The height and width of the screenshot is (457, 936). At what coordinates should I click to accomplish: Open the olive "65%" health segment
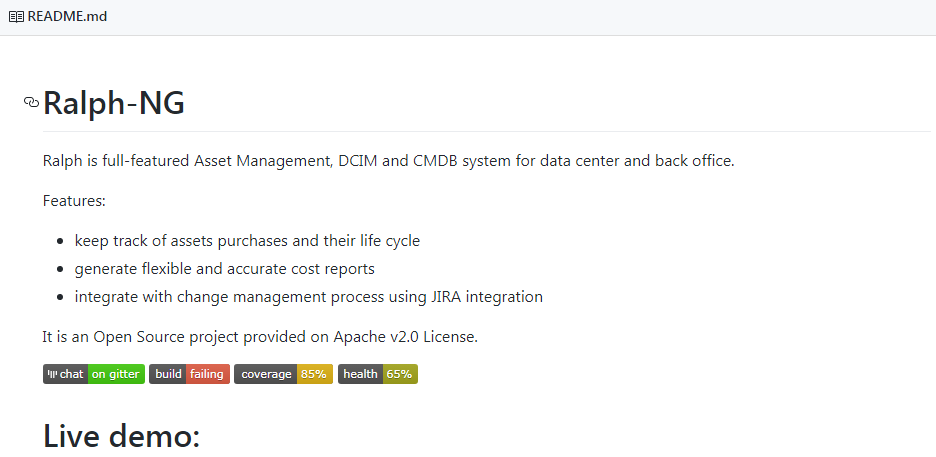pos(400,374)
